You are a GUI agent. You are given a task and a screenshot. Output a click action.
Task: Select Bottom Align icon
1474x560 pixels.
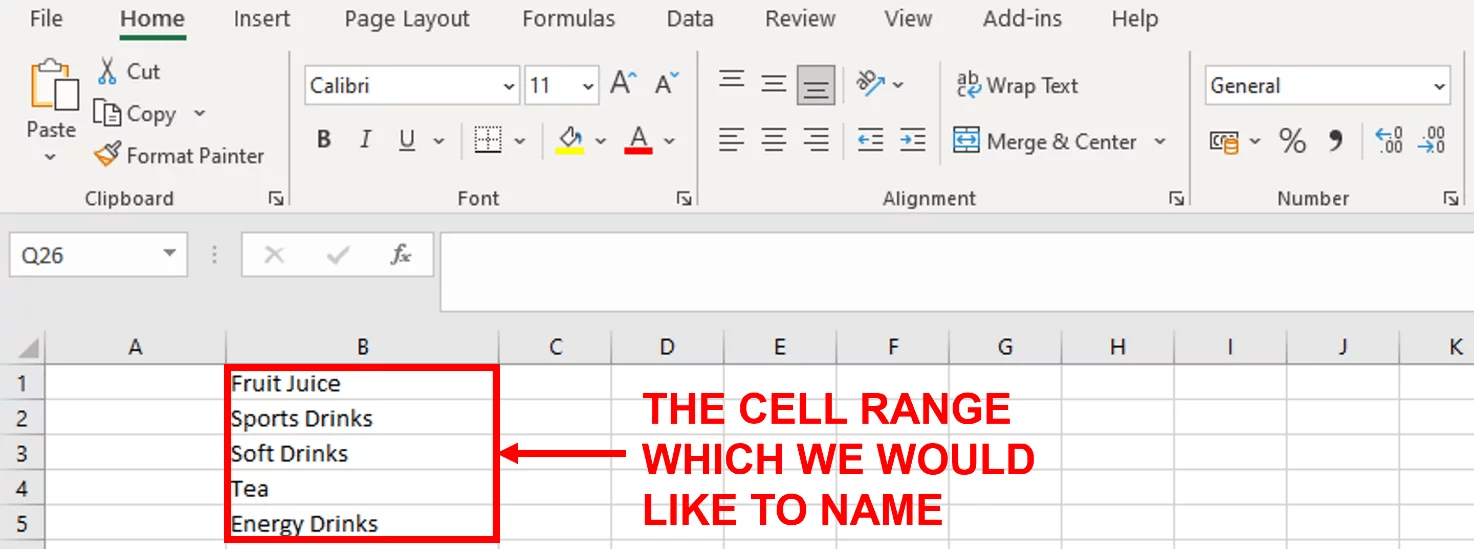coord(816,86)
